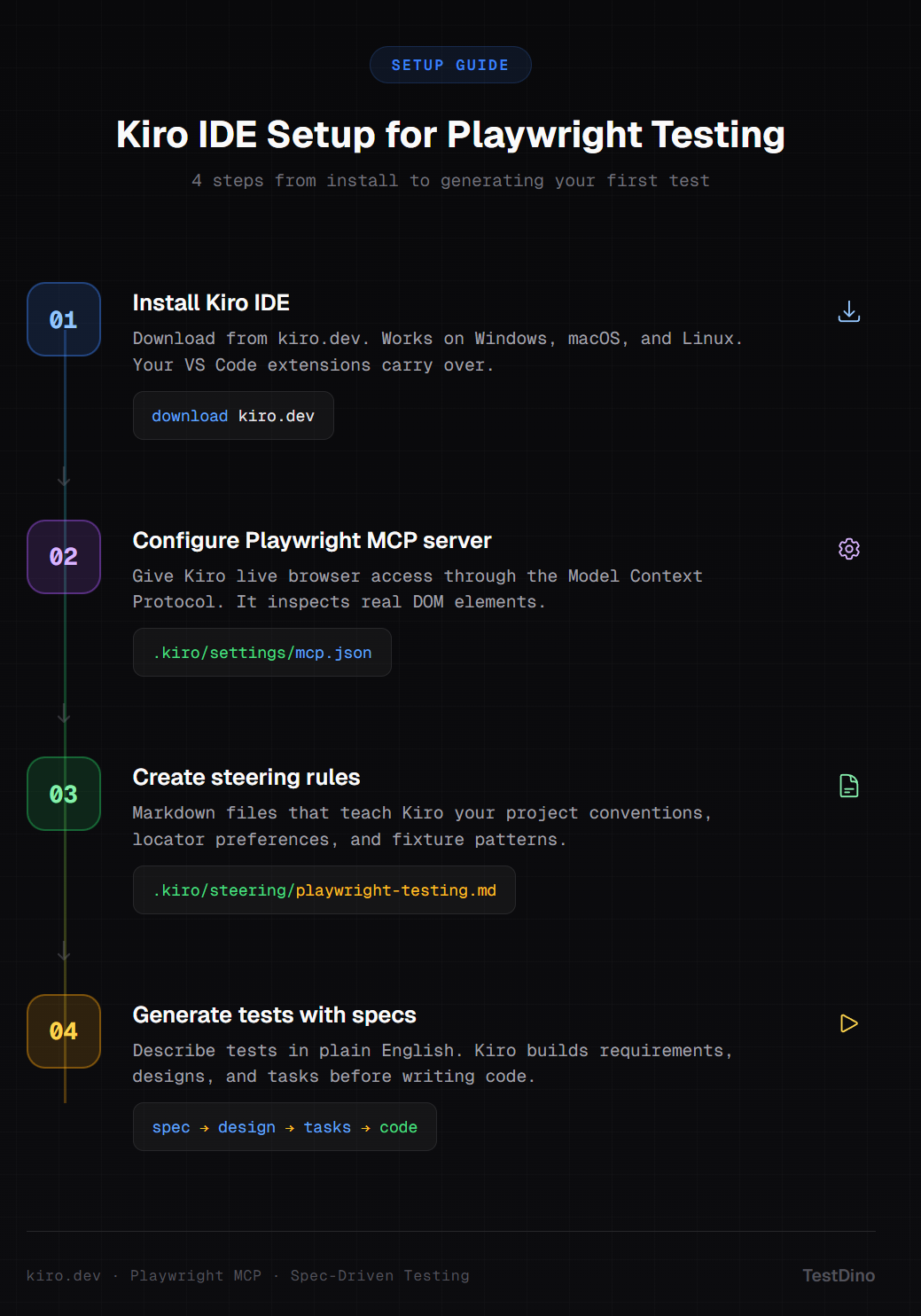Click the Install Kiro IDE heading

211,303
